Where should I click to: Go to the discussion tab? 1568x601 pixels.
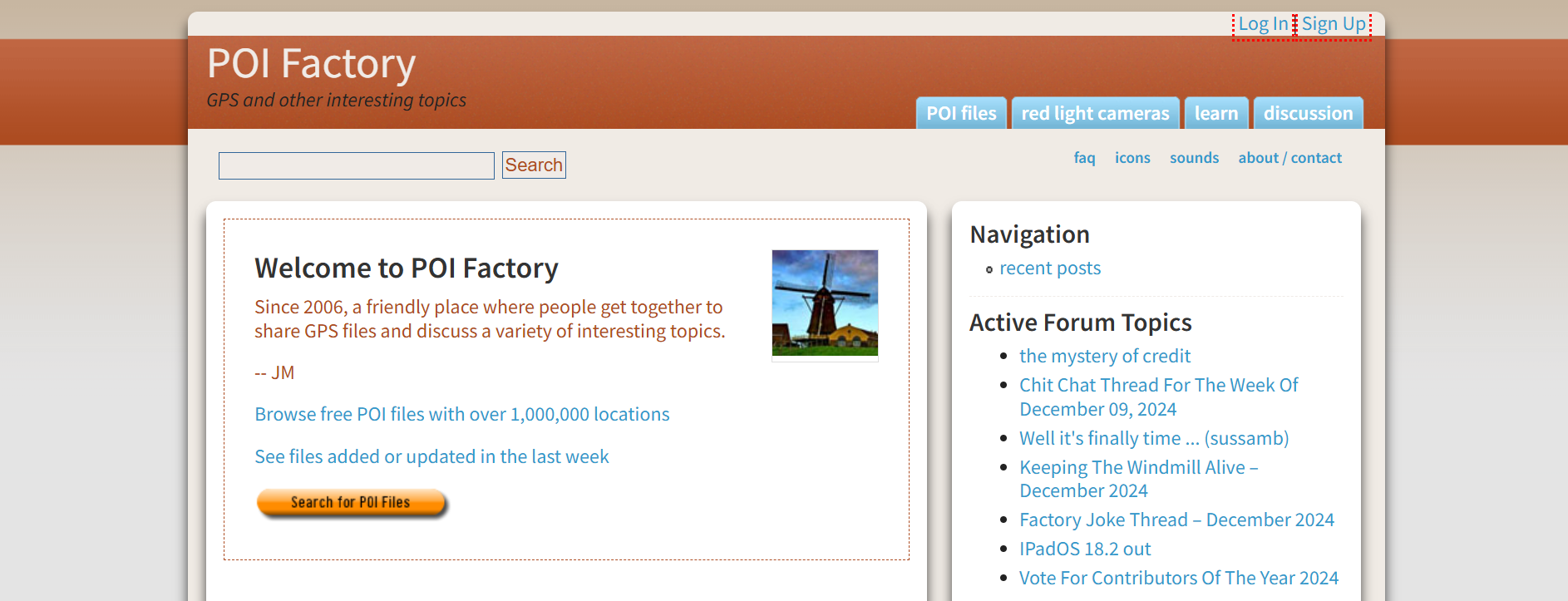[x=1308, y=113]
